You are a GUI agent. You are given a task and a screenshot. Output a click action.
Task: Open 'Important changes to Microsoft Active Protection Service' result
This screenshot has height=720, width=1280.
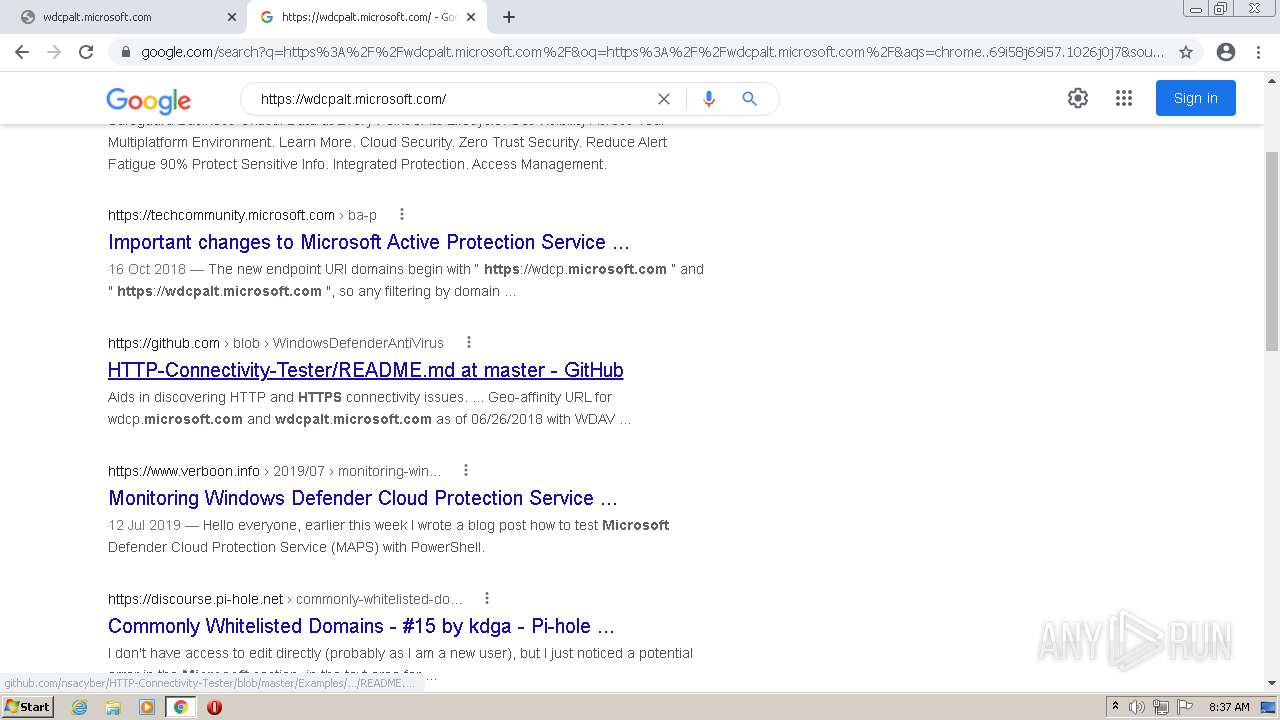pos(368,242)
